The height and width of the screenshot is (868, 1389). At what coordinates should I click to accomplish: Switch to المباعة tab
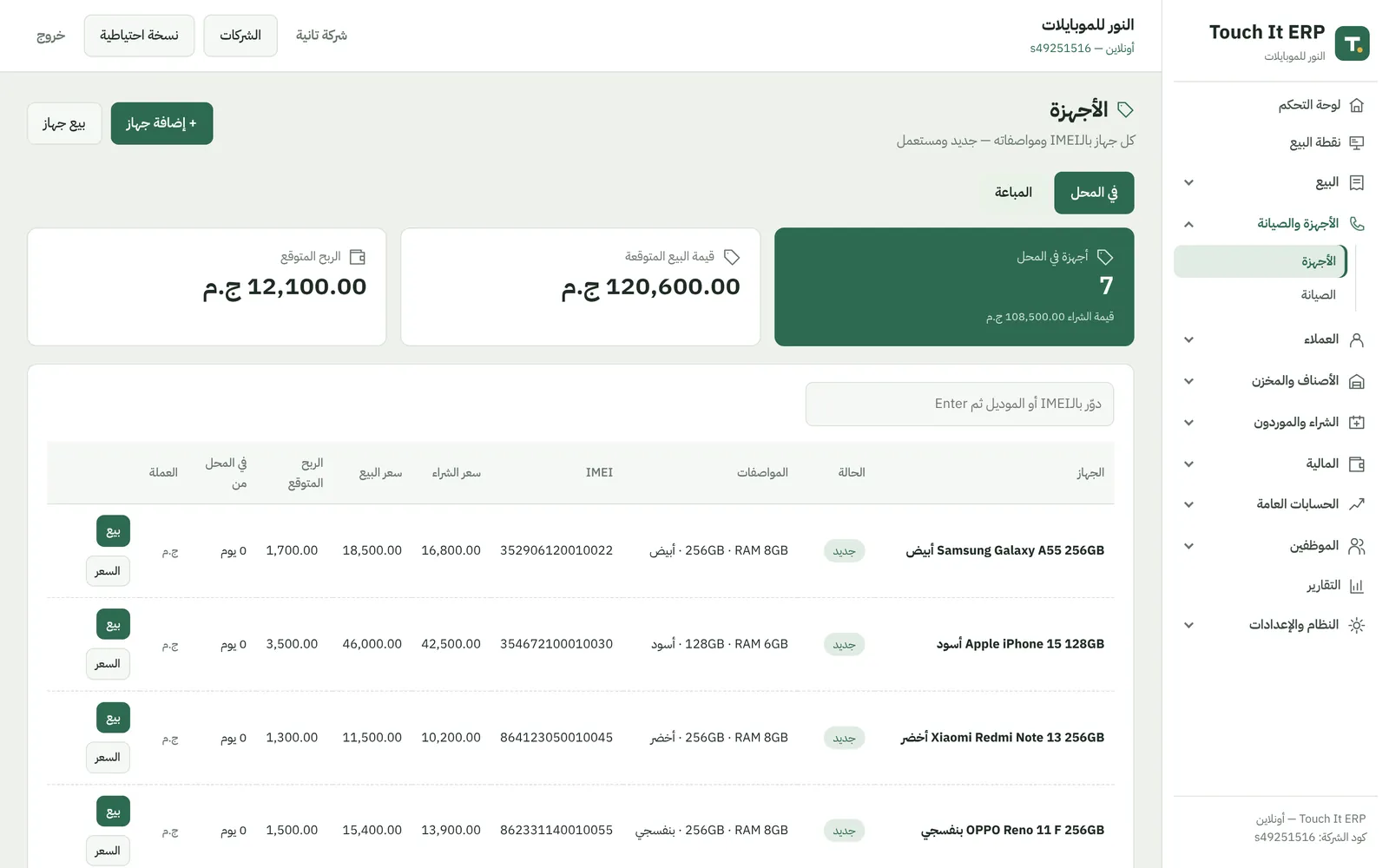(x=1013, y=193)
